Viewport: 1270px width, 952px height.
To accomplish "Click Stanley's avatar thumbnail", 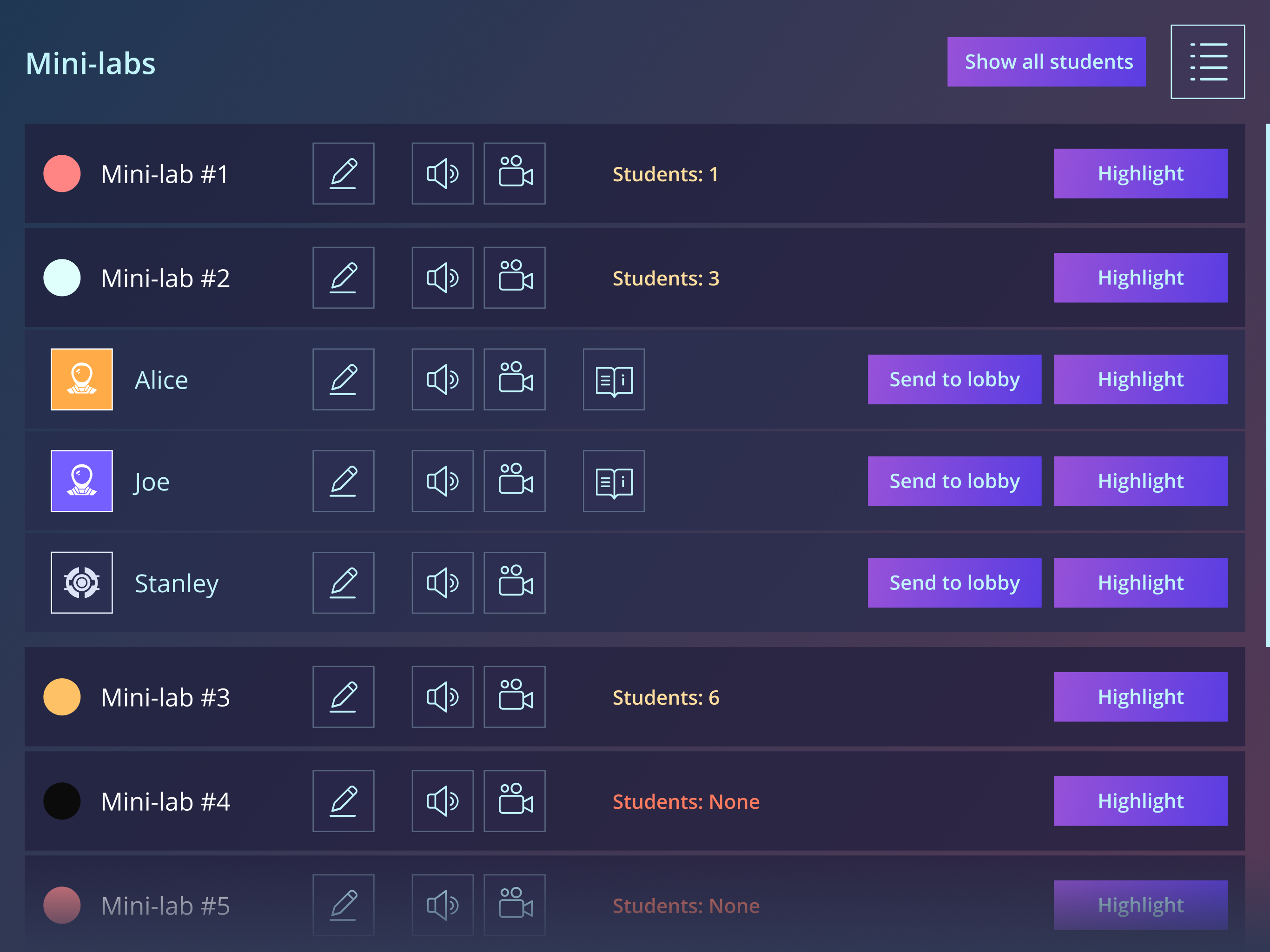I will [x=81, y=583].
